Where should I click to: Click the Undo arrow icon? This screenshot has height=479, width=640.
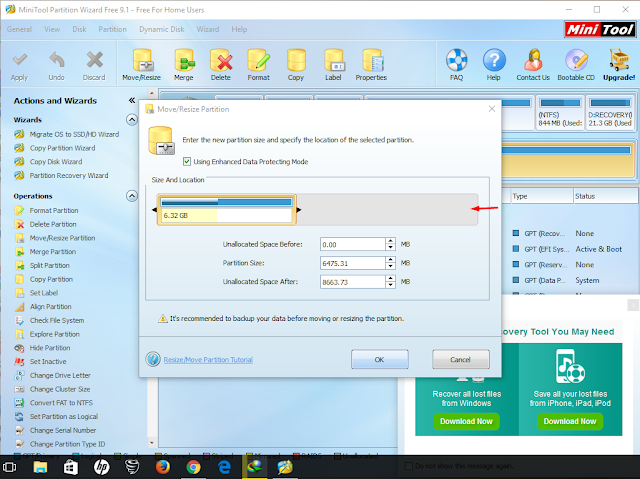coord(57,60)
